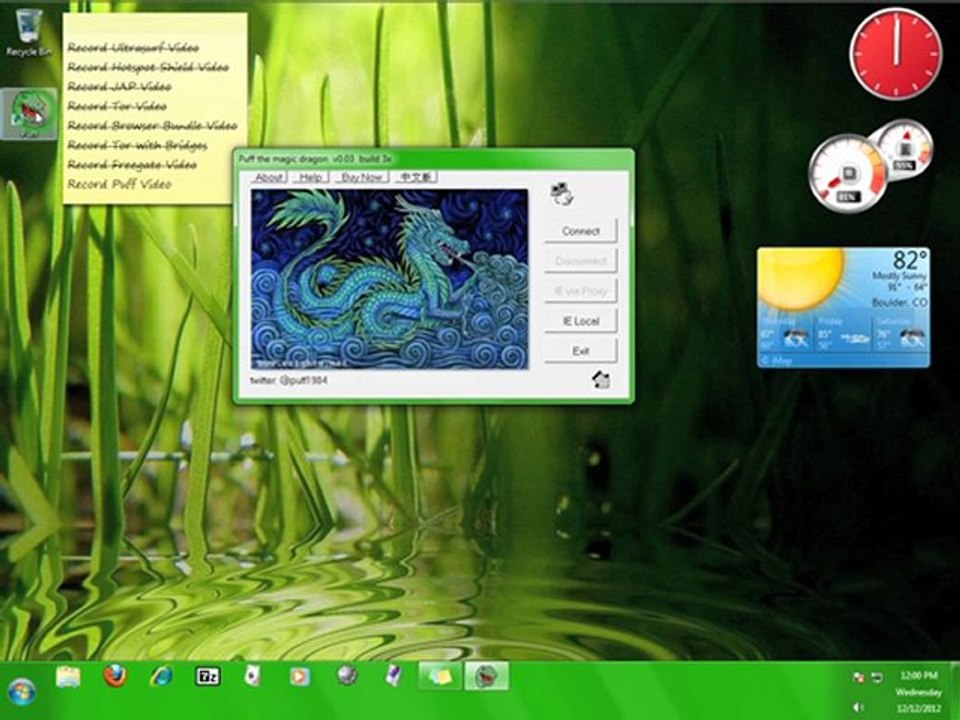Click the Record Puff Video note line
Viewport: 960px width, 720px height.
coord(119,184)
